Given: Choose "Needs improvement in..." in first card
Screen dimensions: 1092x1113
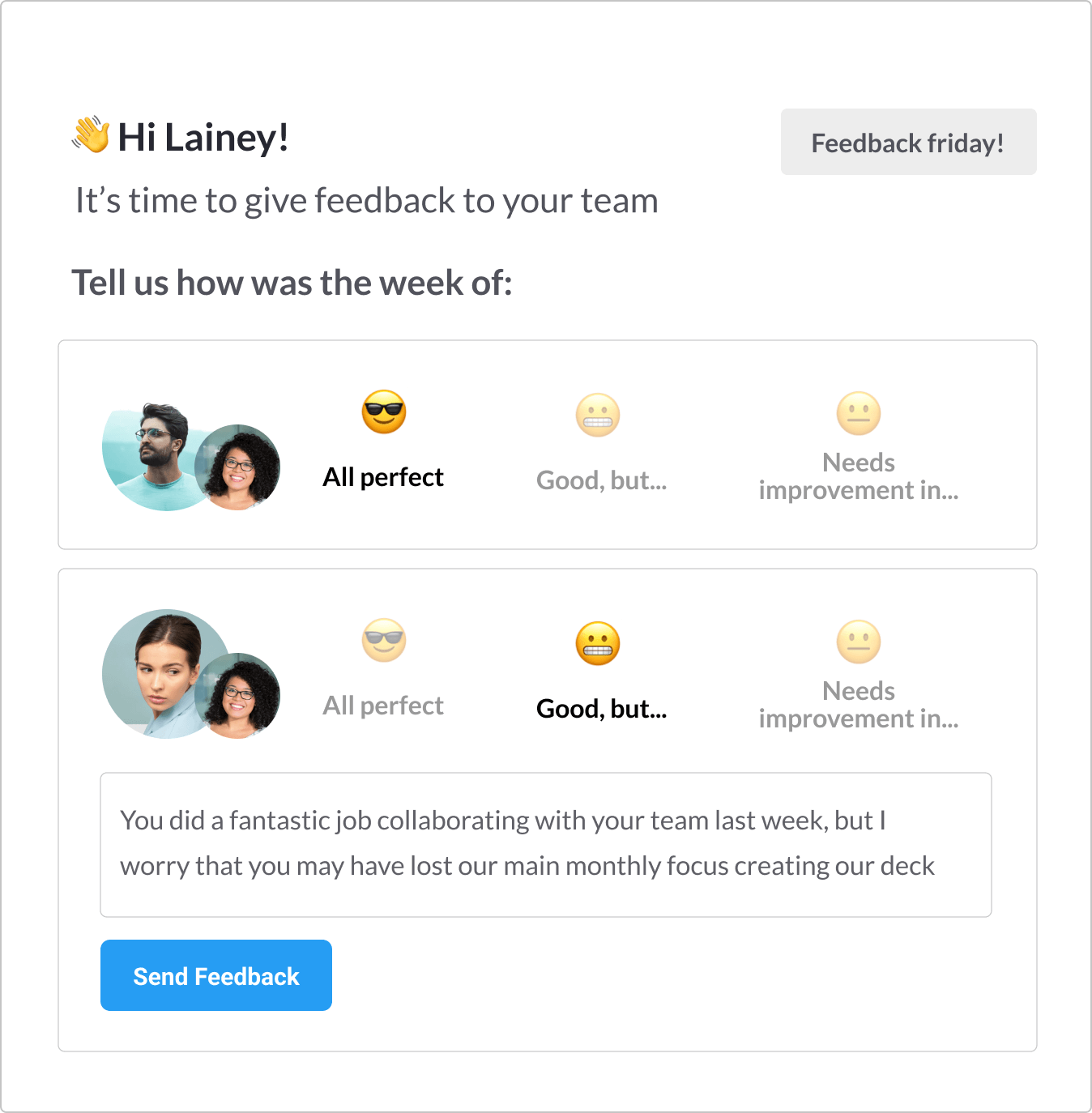Looking at the screenshot, I should point(859,476).
